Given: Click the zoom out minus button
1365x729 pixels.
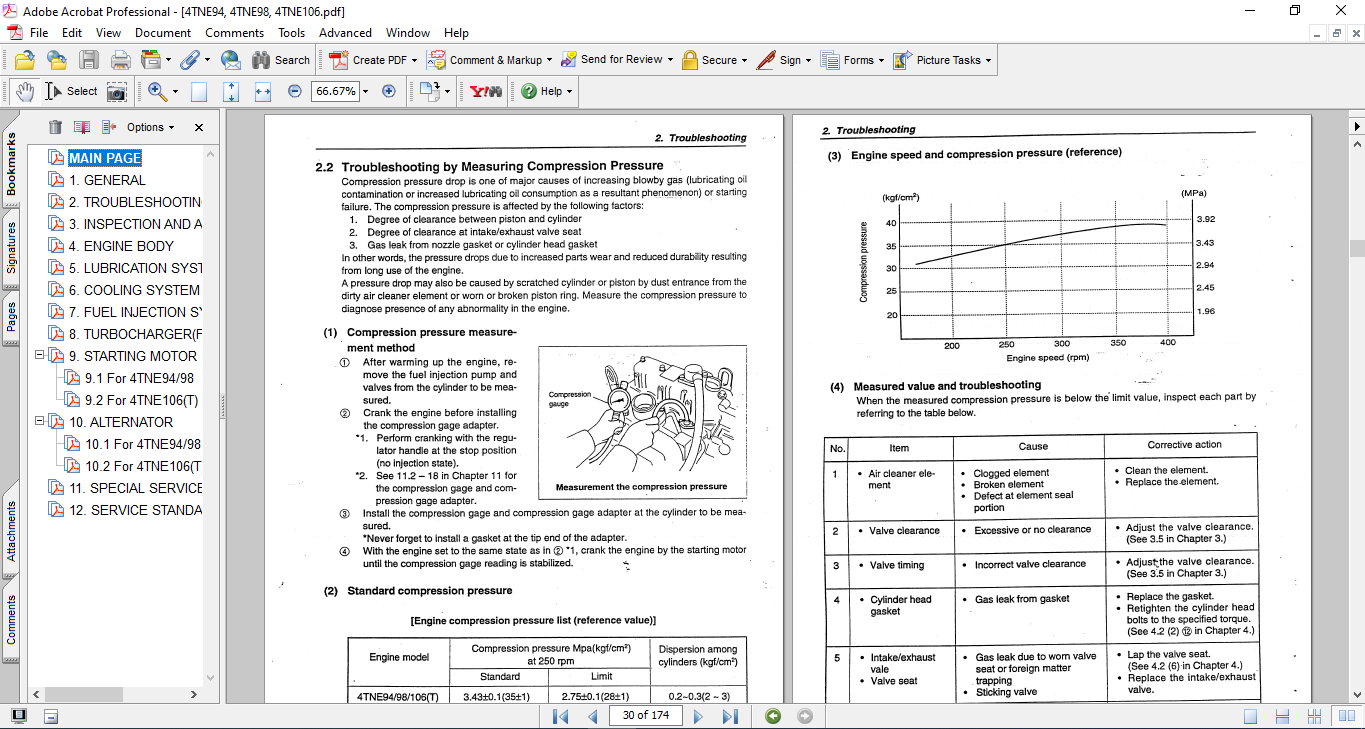Looking at the screenshot, I should point(294,91).
